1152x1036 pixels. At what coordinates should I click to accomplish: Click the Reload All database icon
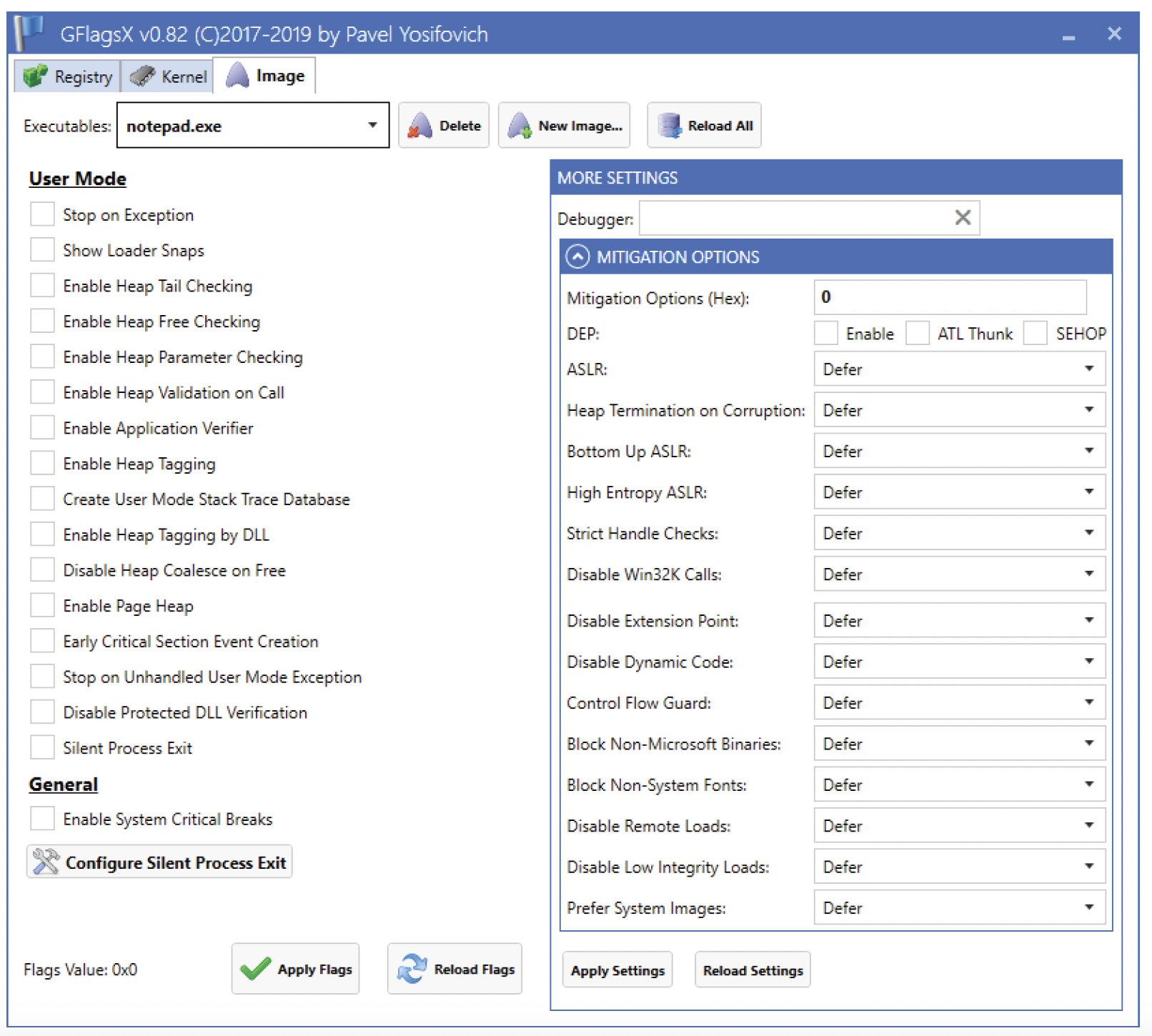[x=670, y=126]
